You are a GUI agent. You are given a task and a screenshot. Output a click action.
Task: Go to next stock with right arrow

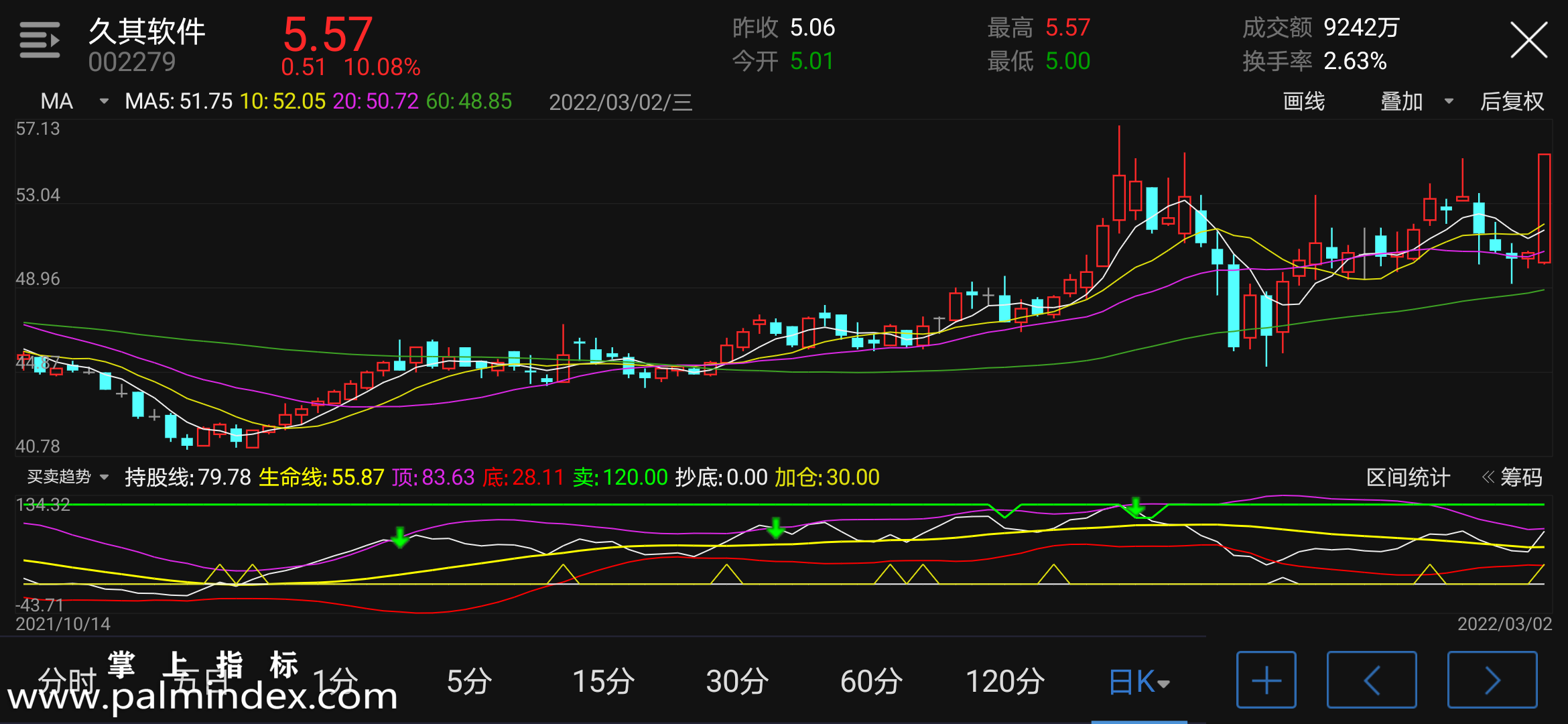click(1492, 680)
